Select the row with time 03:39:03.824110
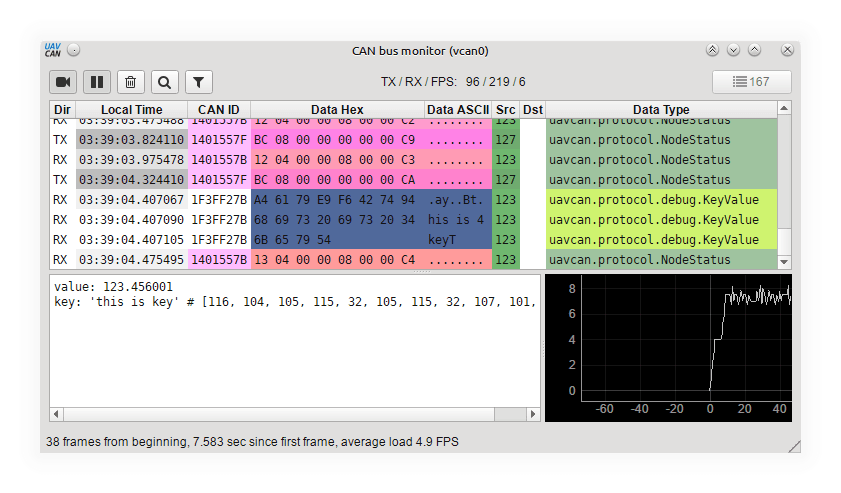Screen dimensions: 841x493 414,140
